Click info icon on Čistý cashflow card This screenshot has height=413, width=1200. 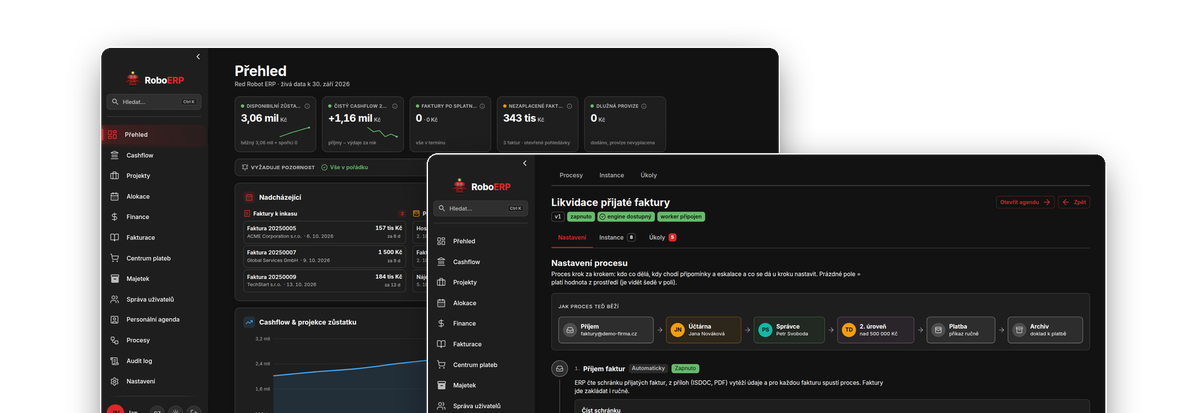tap(396, 105)
